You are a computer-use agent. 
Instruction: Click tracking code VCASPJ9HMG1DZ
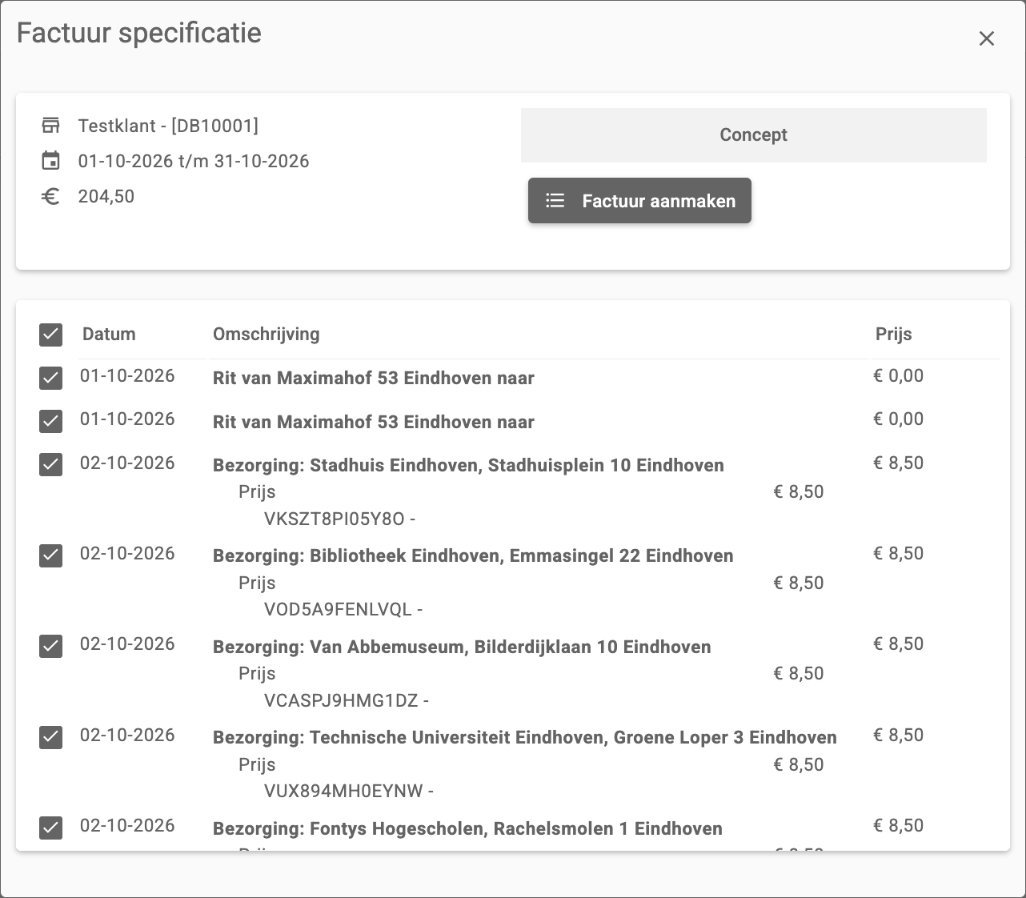(340, 701)
